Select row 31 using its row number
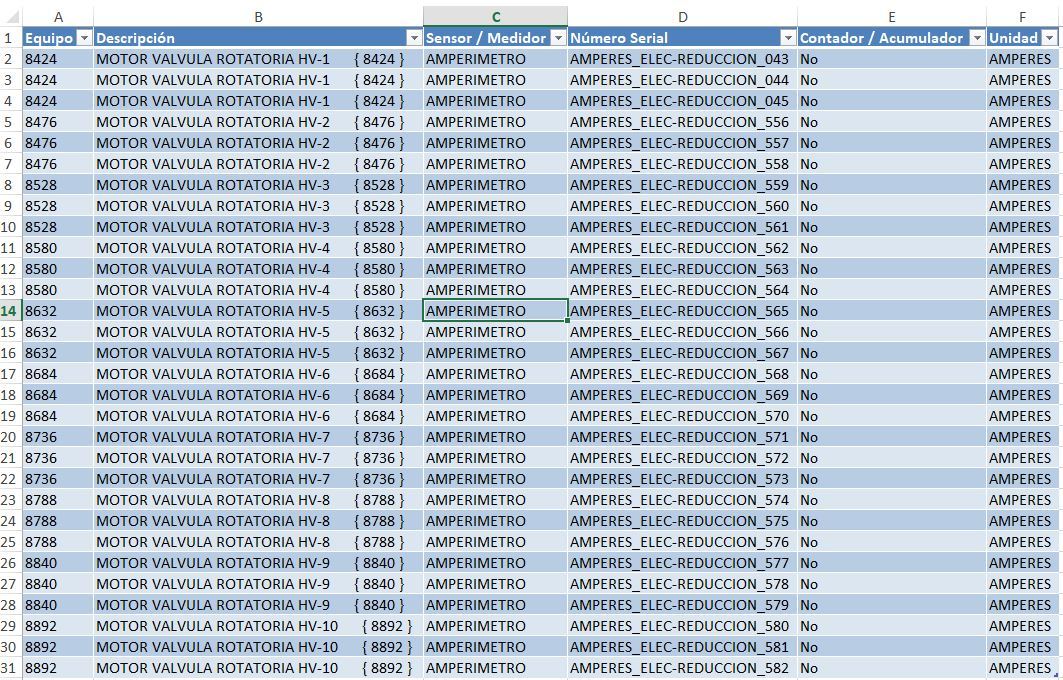This screenshot has width=1063, height=680. pos(10,668)
